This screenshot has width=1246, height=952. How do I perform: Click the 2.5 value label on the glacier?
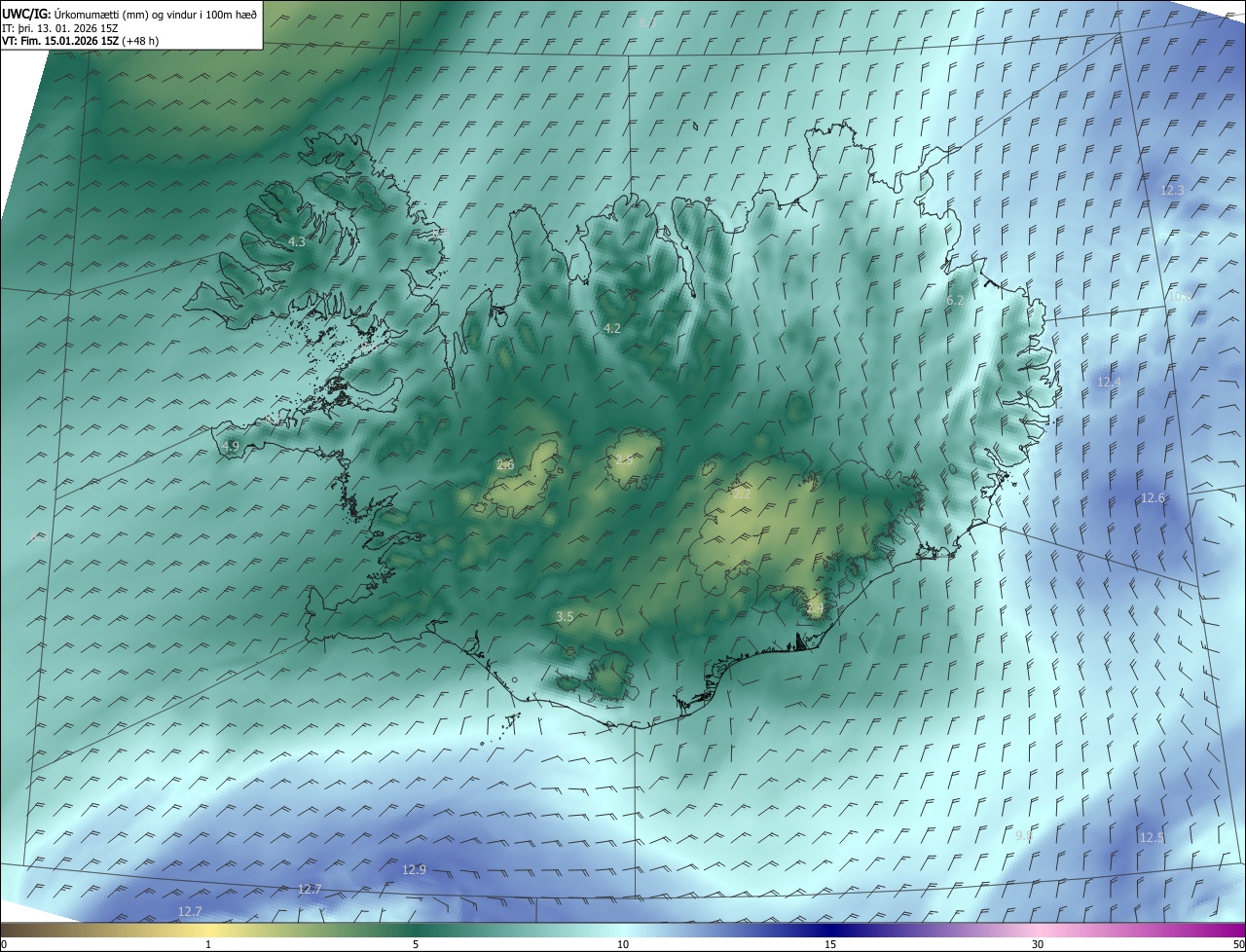(x=624, y=459)
